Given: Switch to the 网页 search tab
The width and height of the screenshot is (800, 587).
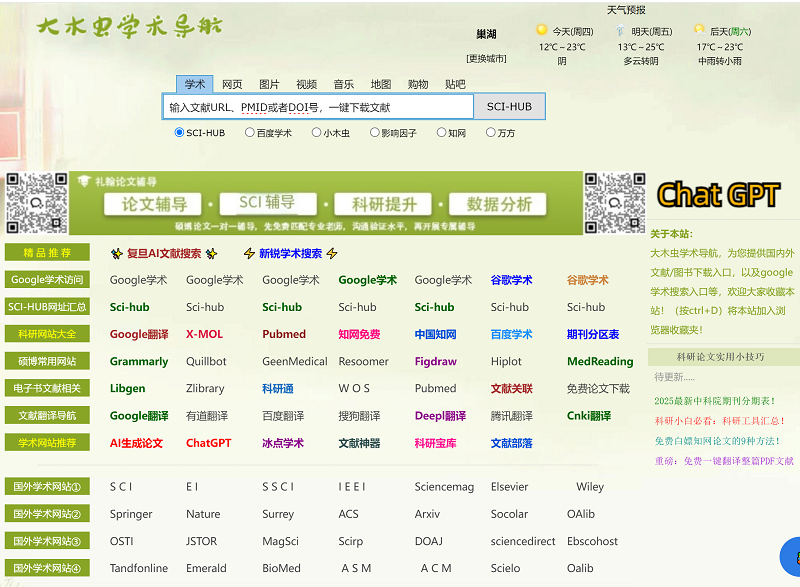Looking at the screenshot, I should [x=232, y=84].
